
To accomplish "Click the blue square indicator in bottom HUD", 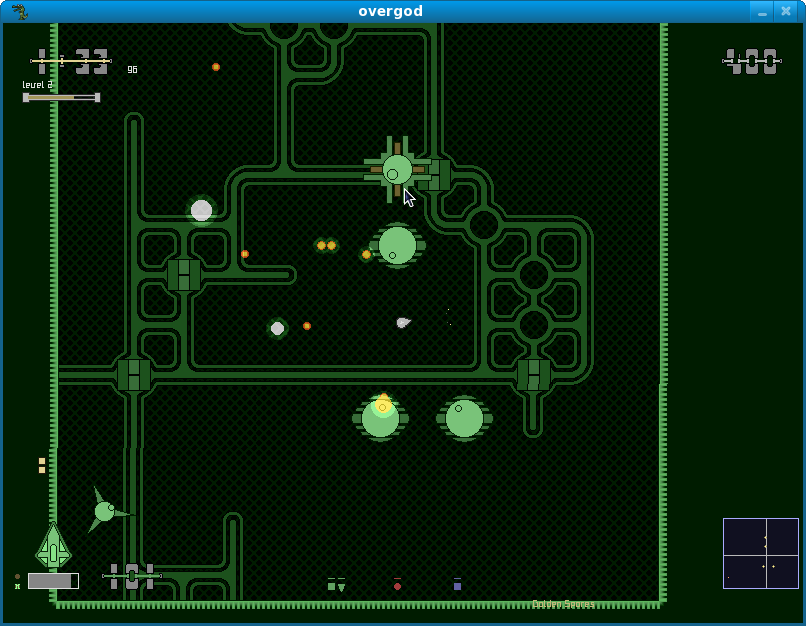I will (x=457, y=585).
